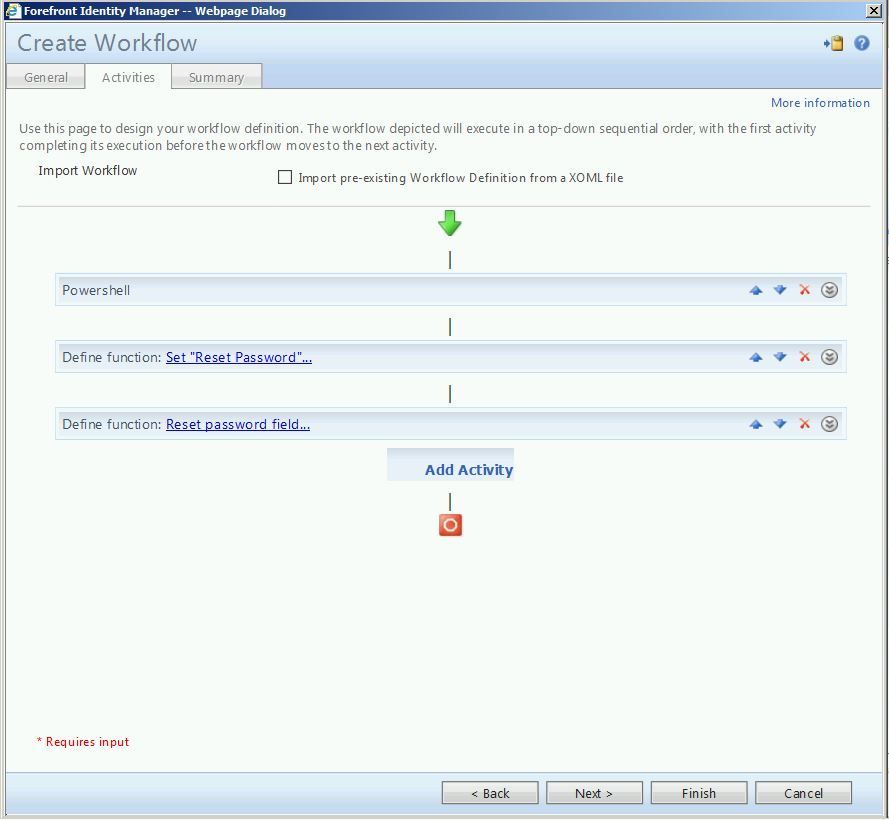
Task: Expand the Powershell activity details
Action: coord(829,290)
